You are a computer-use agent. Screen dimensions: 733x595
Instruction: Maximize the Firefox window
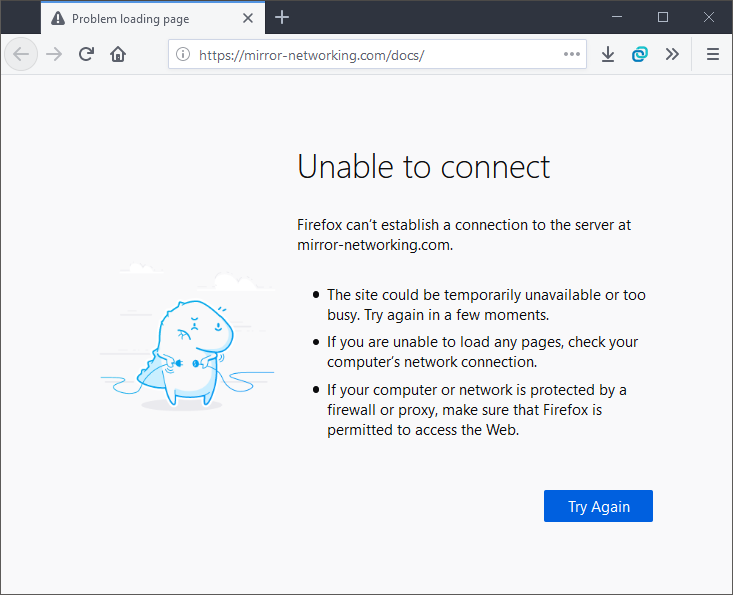(x=663, y=17)
